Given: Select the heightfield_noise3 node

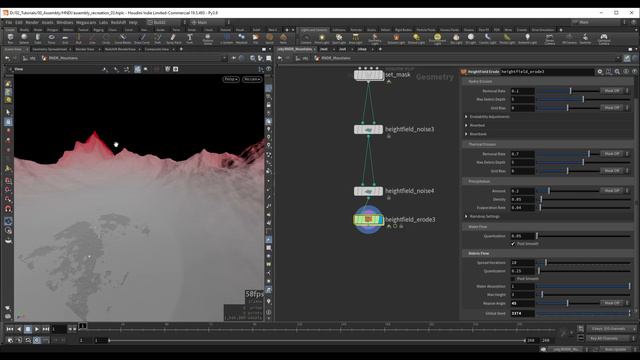Looking at the screenshot, I should pyautogui.click(x=368, y=129).
